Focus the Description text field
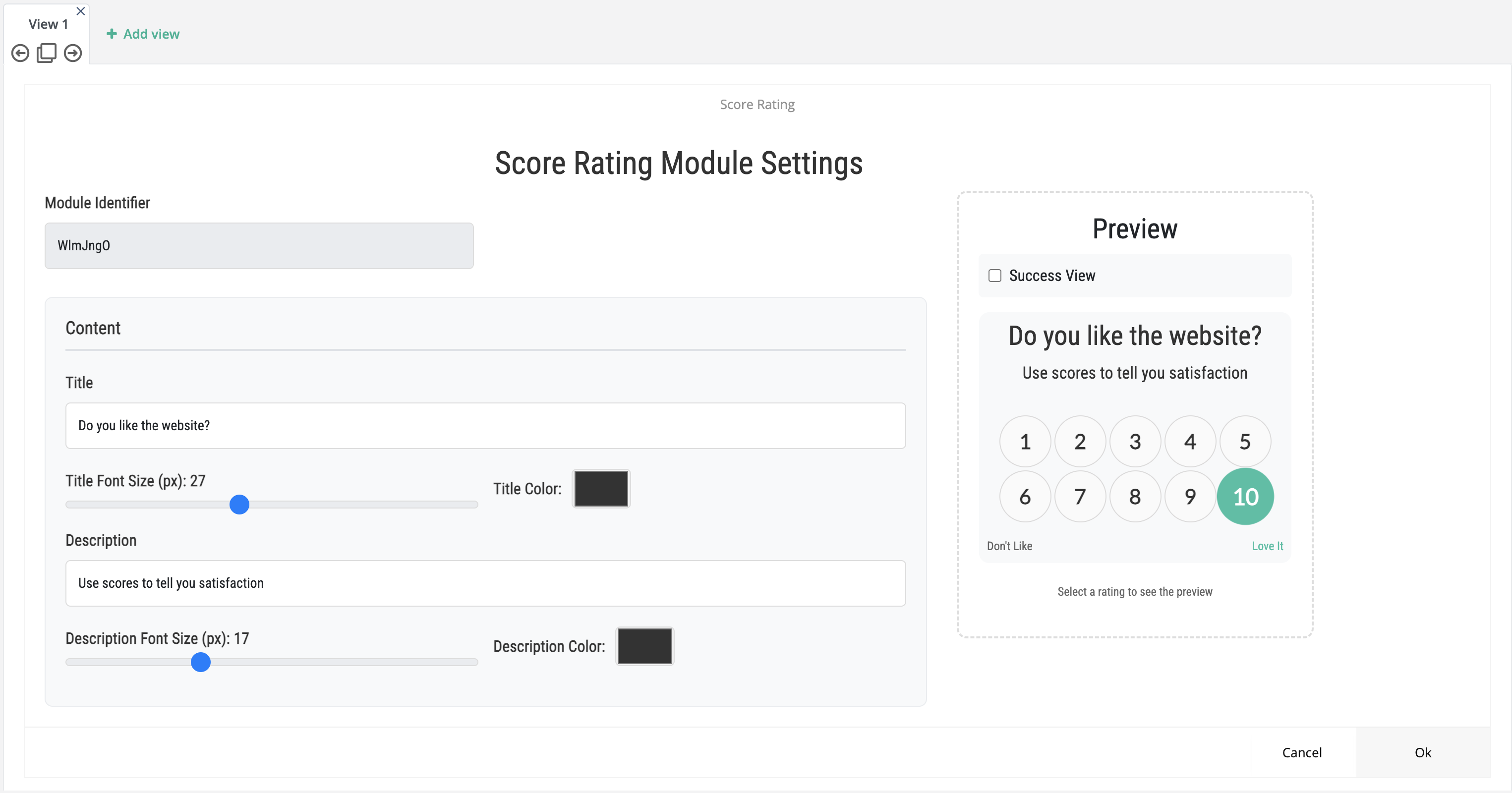The image size is (1512, 793). (485, 583)
